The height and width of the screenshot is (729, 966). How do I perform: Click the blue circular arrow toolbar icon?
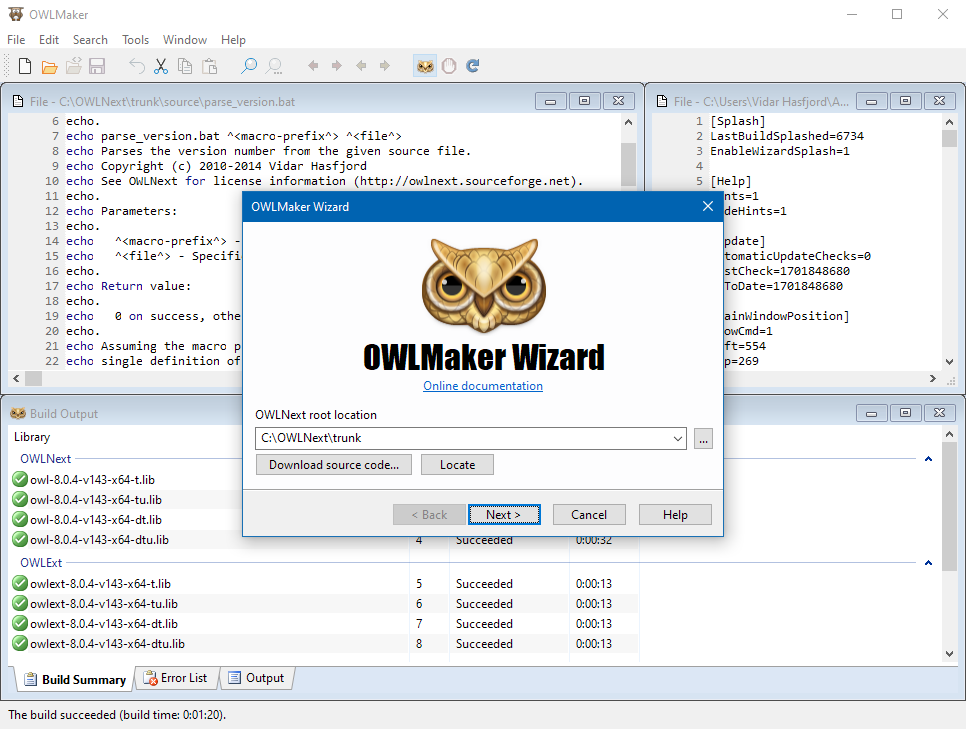coord(473,66)
